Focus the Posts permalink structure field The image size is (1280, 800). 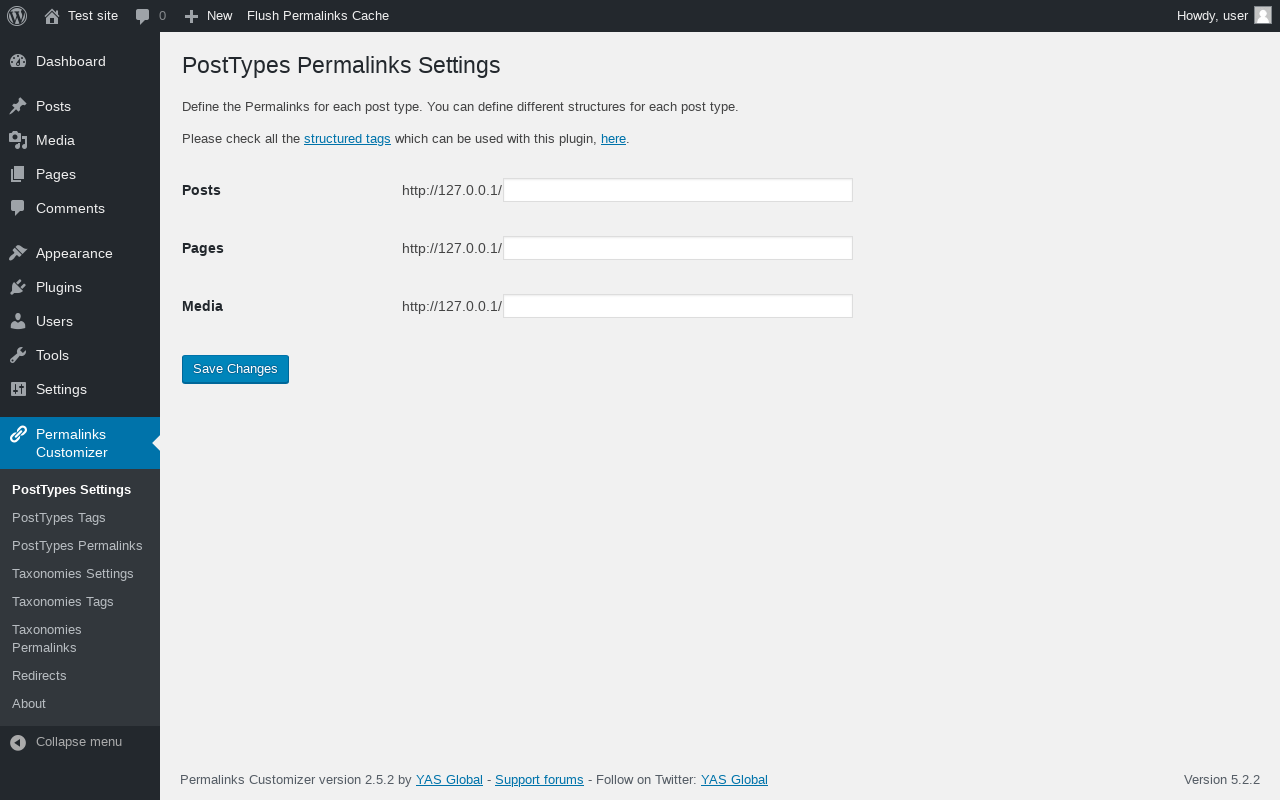[x=678, y=190]
